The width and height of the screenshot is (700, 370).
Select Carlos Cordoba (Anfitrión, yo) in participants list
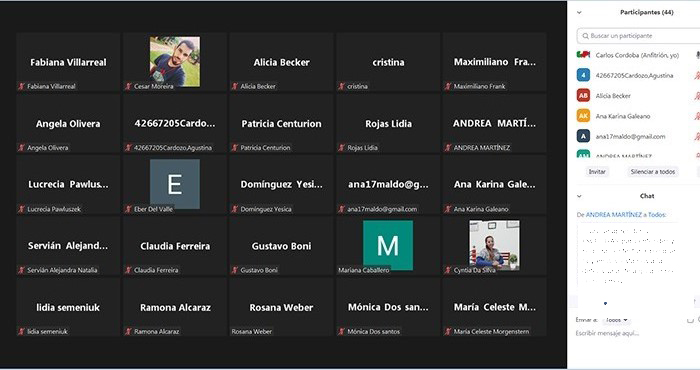[x=638, y=55]
